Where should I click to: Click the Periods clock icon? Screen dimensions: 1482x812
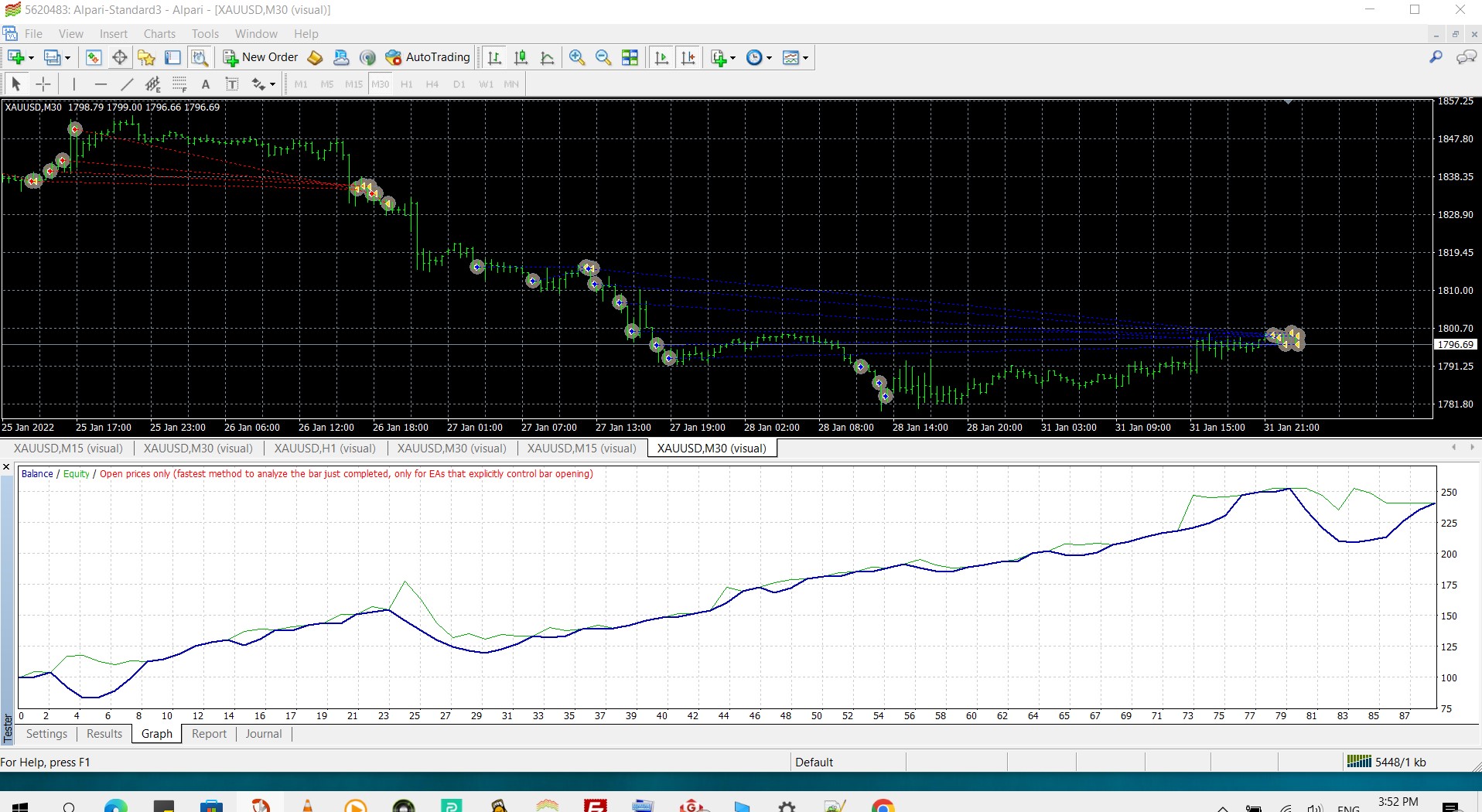click(754, 57)
